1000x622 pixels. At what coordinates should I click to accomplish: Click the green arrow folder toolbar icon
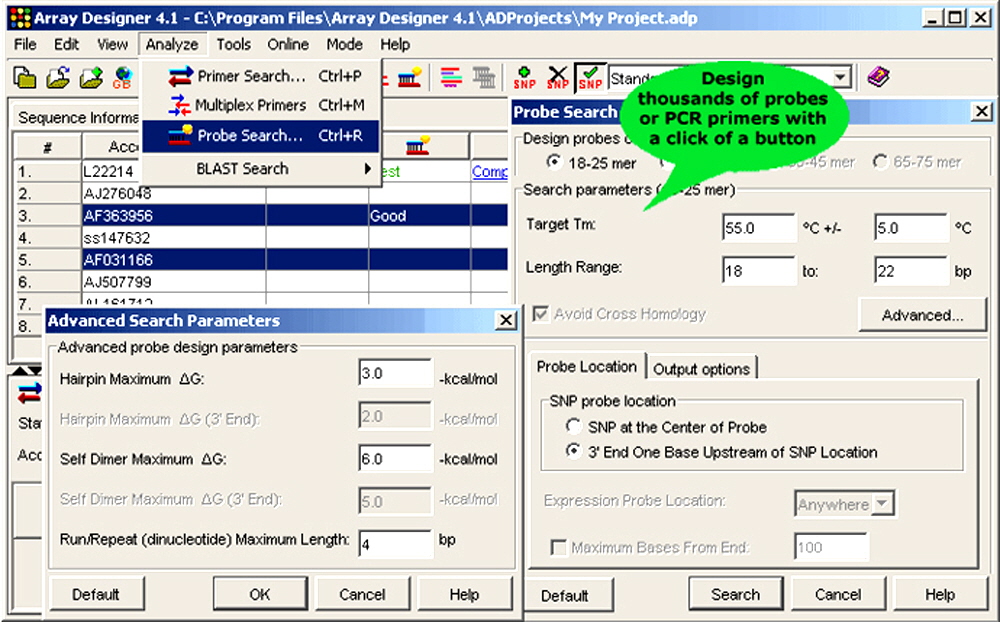pos(91,78)
